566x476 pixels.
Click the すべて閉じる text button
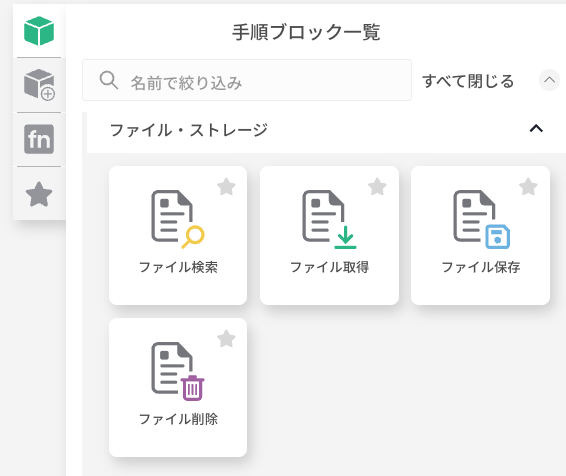point(468,81)
